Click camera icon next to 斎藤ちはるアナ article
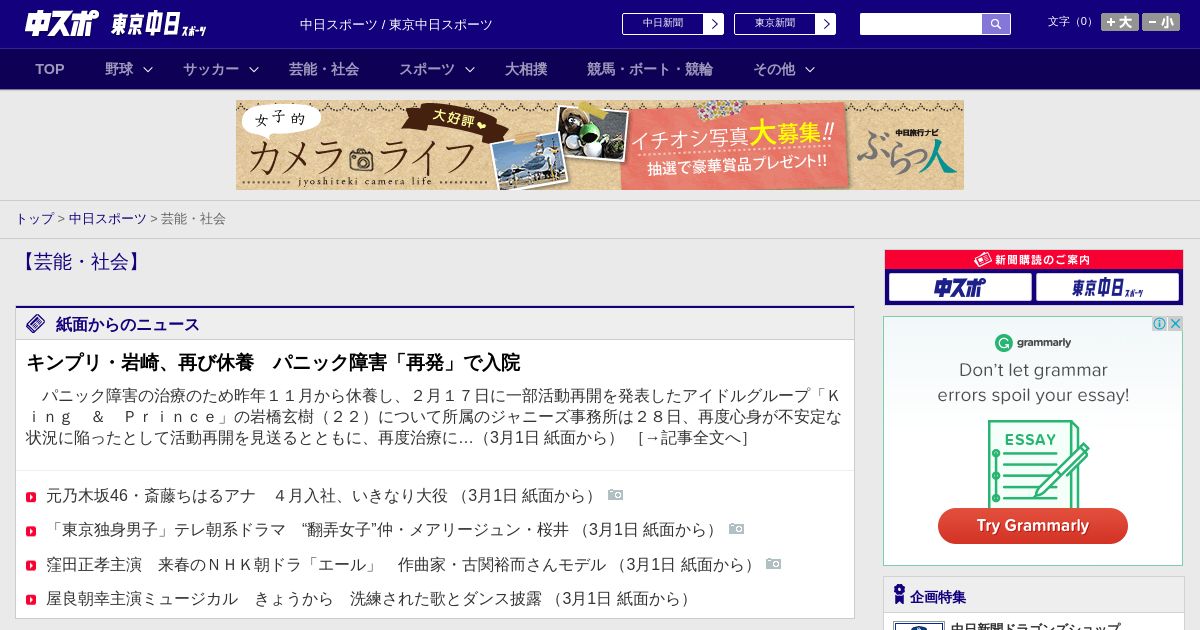 click(x=616, y=495)
